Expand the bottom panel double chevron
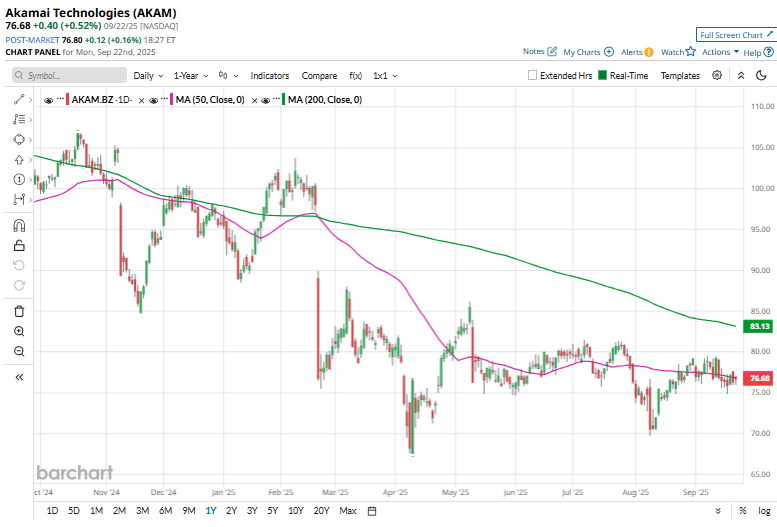The height and width of the screenshot is (527, 777). tap(718, 511)
